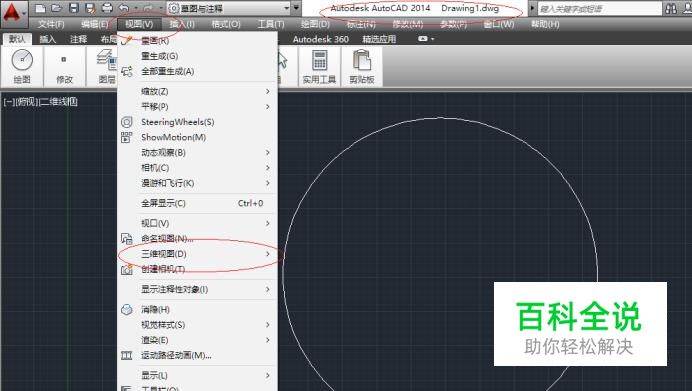Expand the 漫游和飞行(K) submenu
692x391 pixels.
point(197,183)
